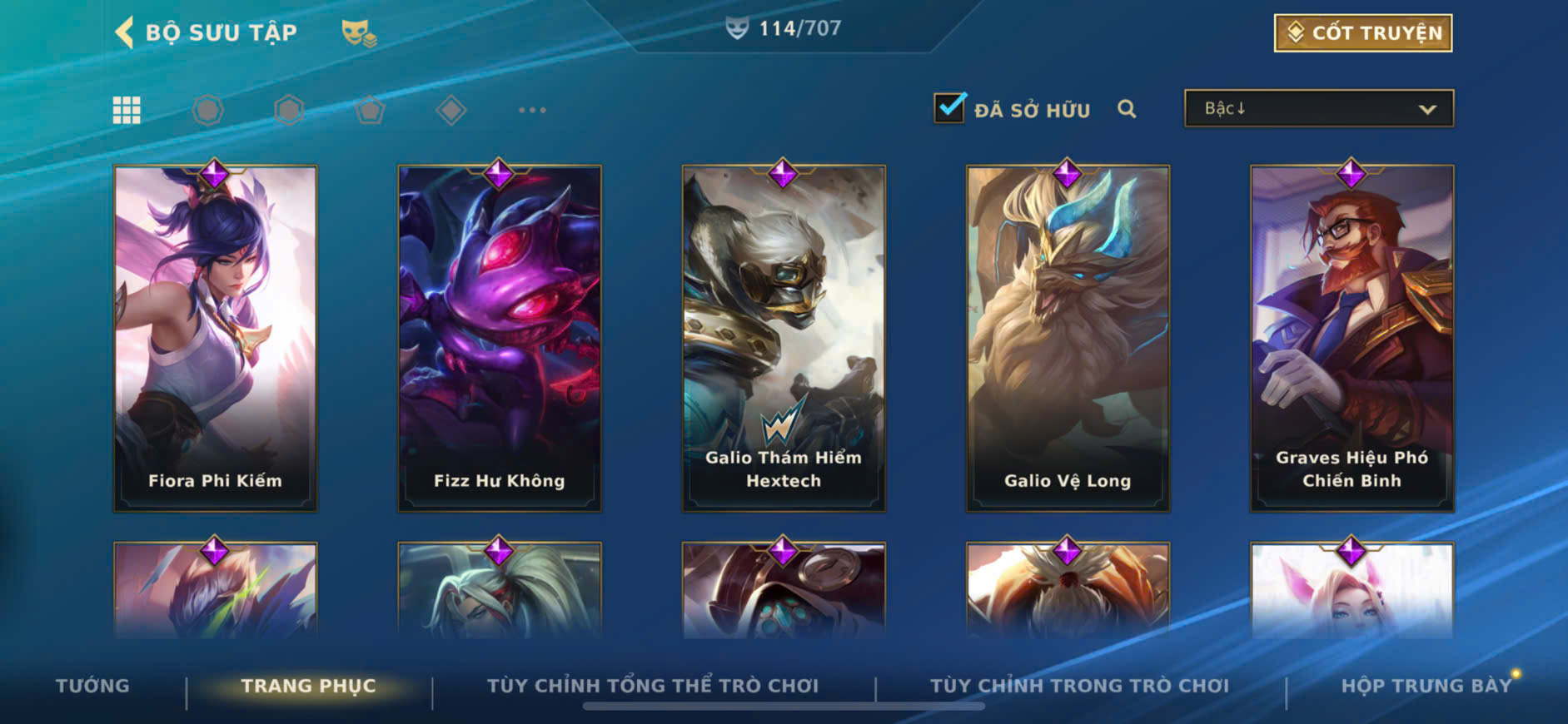Viewport: 1568px width, 724px height.
Task: Open the mask and coins icon
Action: click(359, 33)
